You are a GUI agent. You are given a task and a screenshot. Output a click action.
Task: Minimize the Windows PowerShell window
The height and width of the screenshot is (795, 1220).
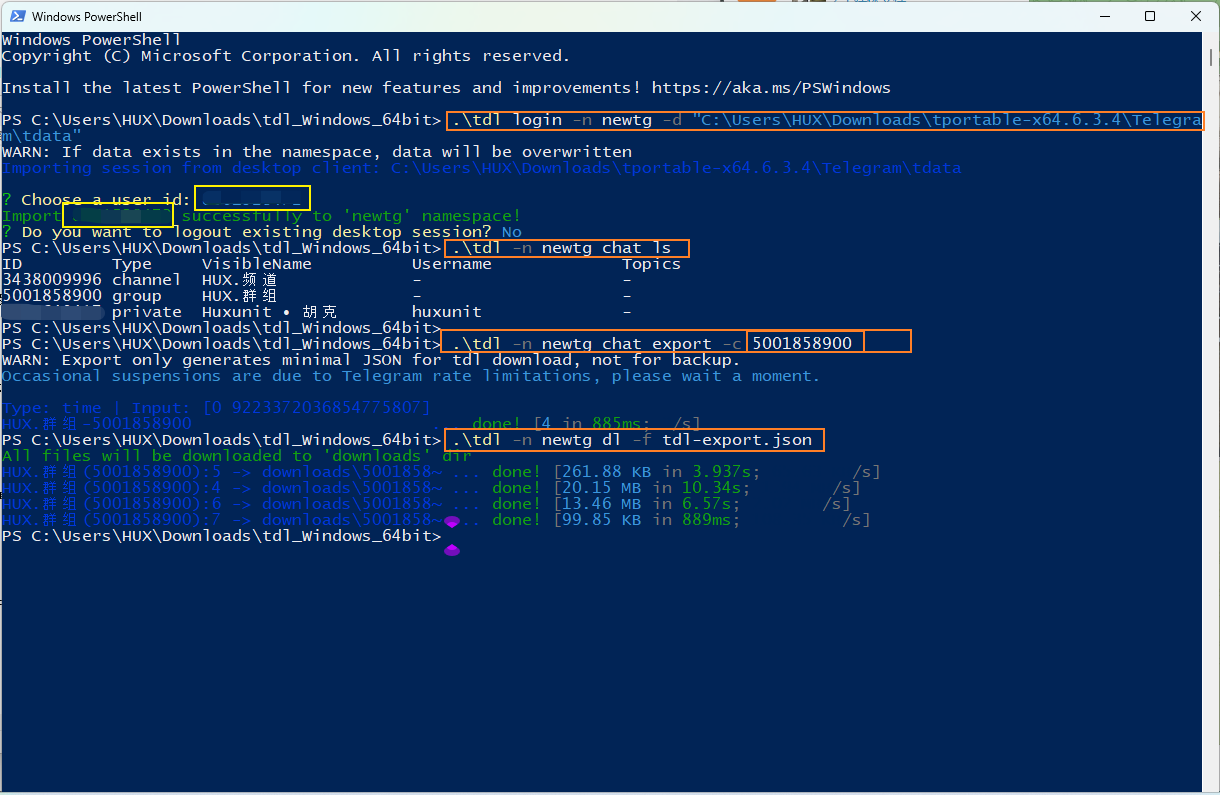[1106, 17]
